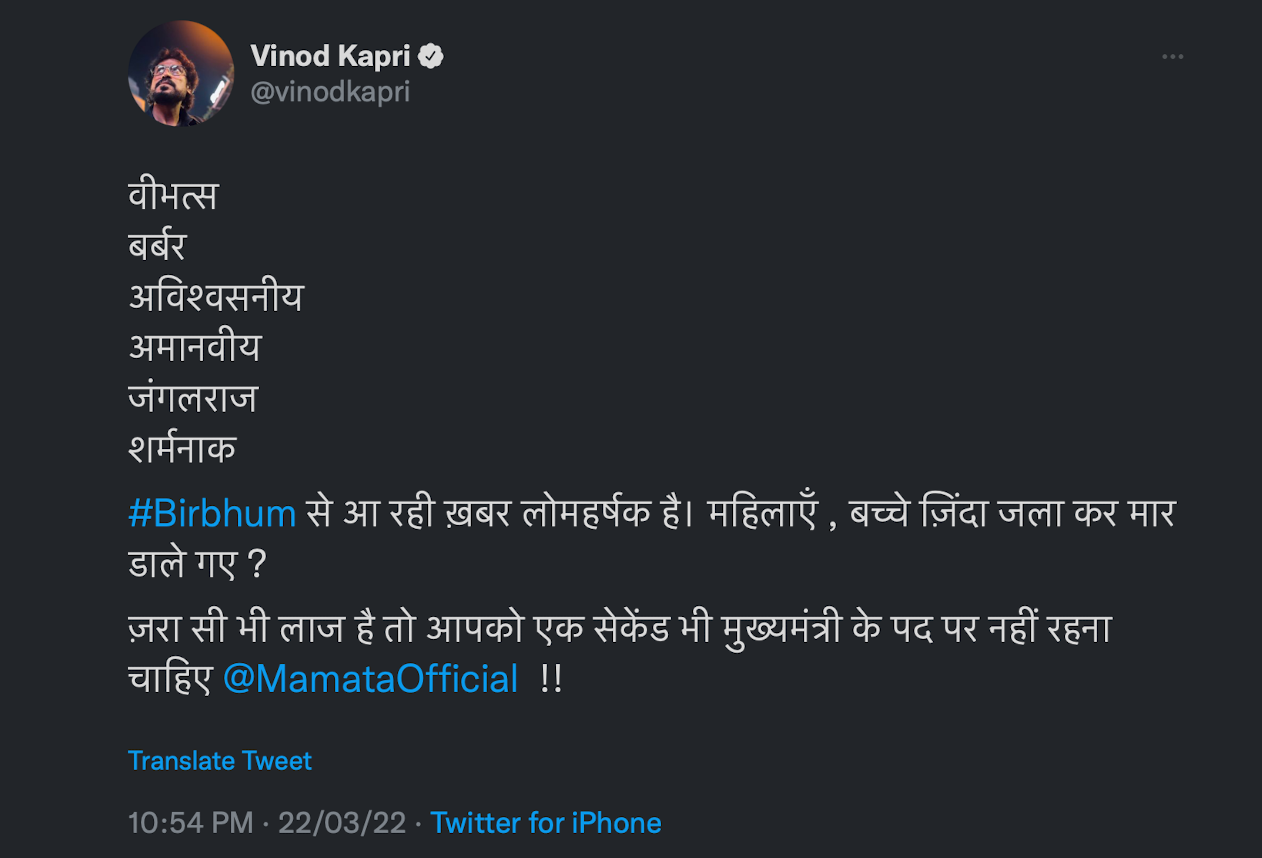Screen dimensions: 1262x858
Task: Click the text डाले गए ? in the tweet
Action: pyautogui.click(x=198, y=563)
